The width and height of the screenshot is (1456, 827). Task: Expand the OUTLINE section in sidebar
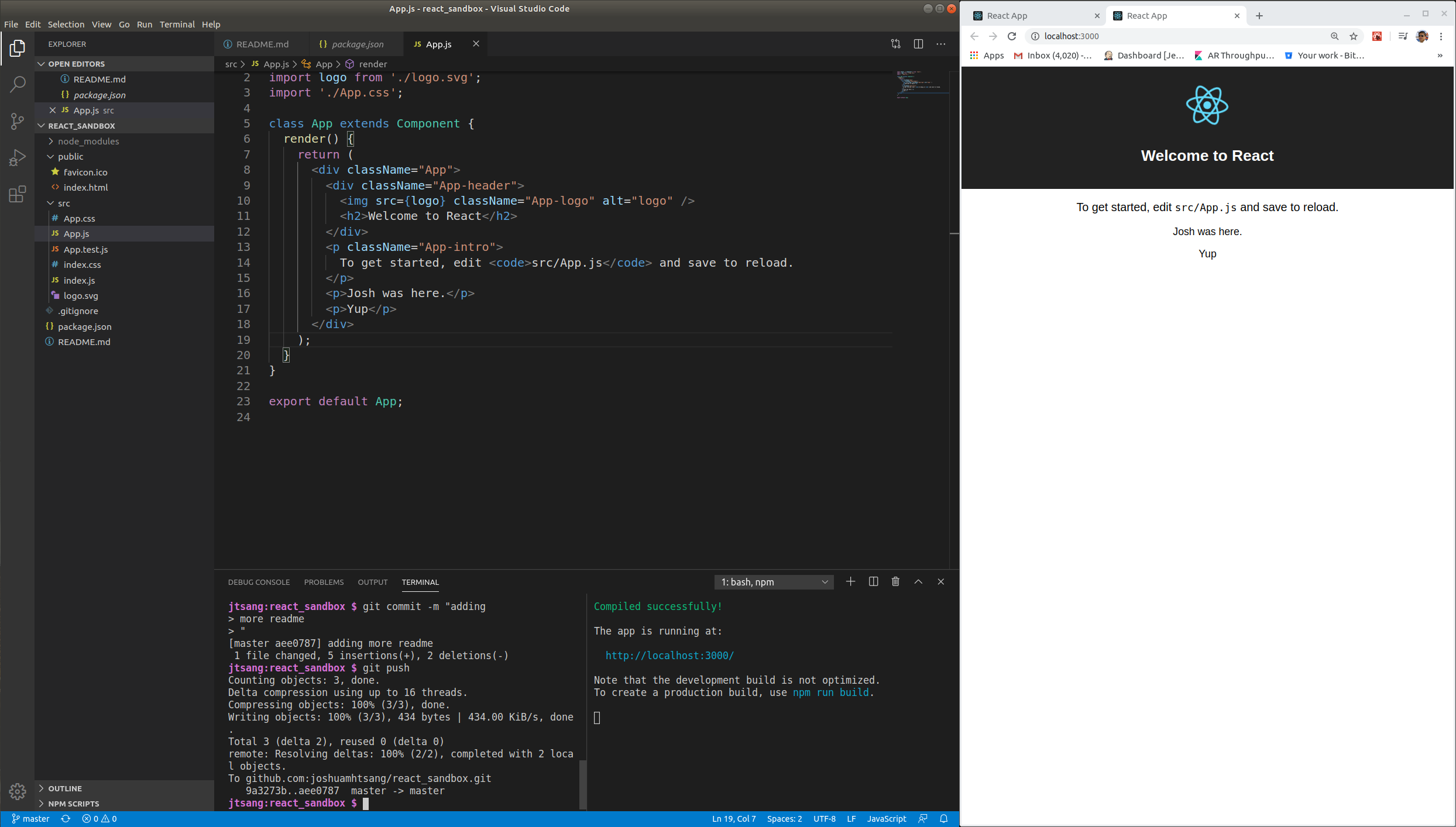pyautogui.click(x=65, y=788)
